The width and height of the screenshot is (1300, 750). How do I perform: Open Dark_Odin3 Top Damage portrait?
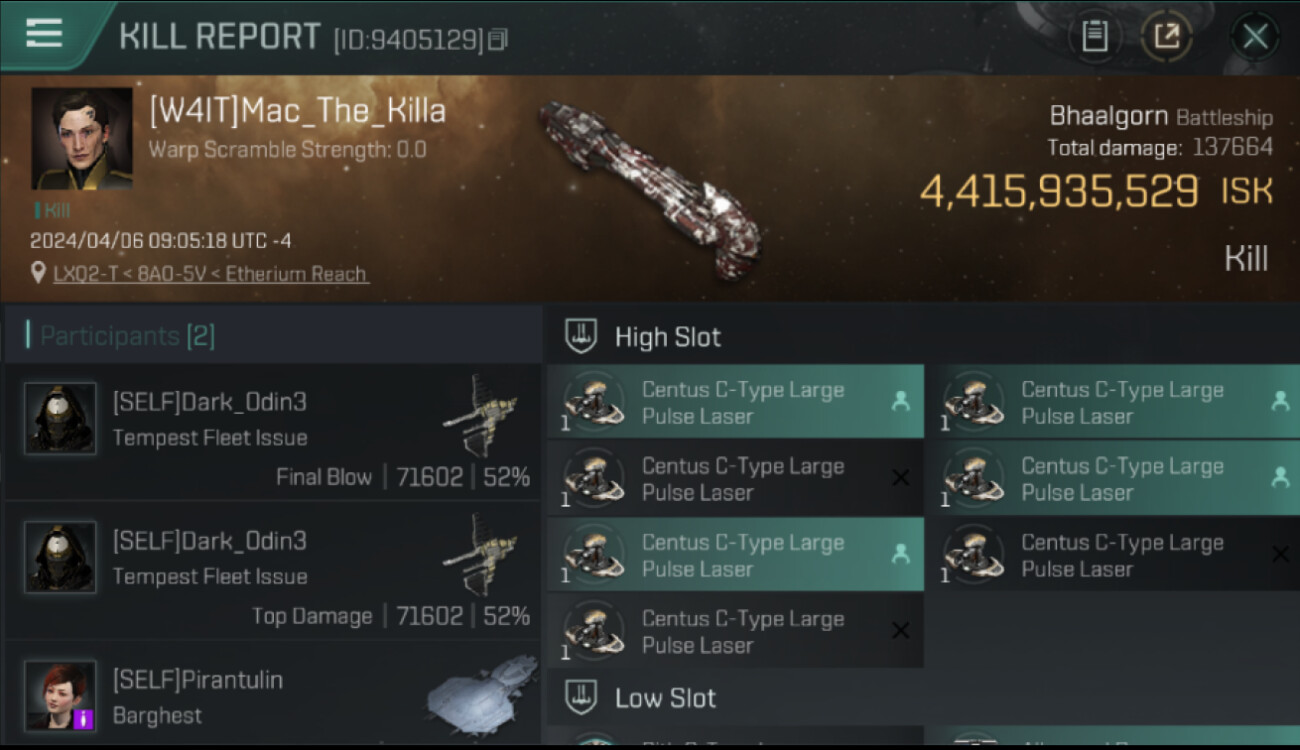pyautogui.click(x=60, y=557)
